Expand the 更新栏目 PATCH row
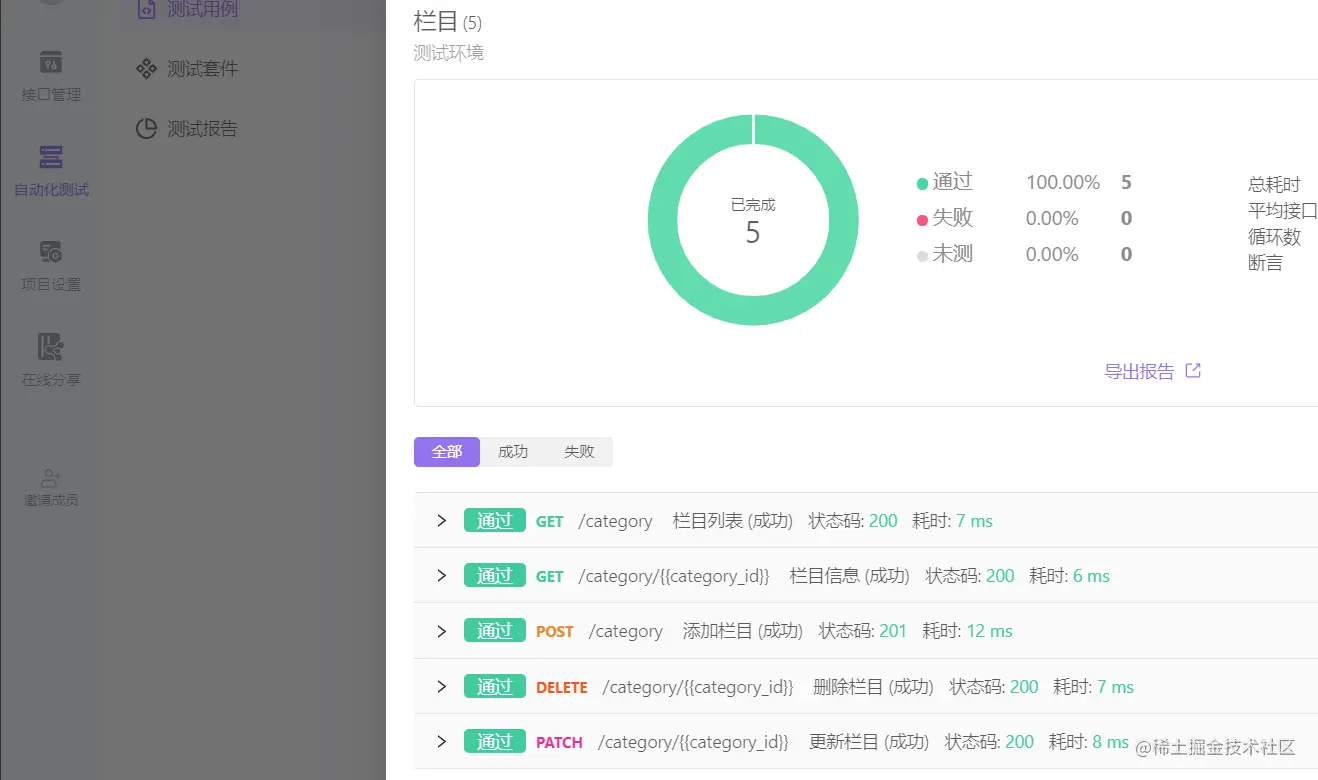This screenshot has height=780, width=1318. pyautogui.click(x=441, y=742)
